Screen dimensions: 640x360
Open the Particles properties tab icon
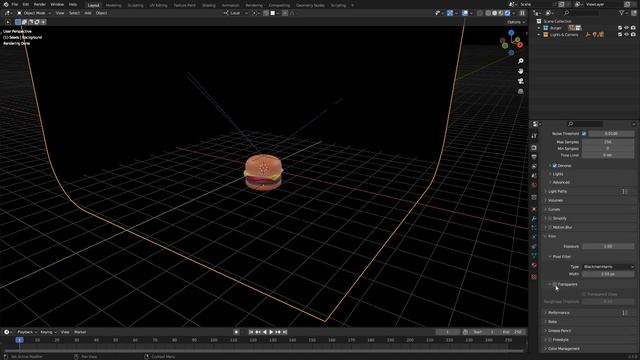(534, 228)
